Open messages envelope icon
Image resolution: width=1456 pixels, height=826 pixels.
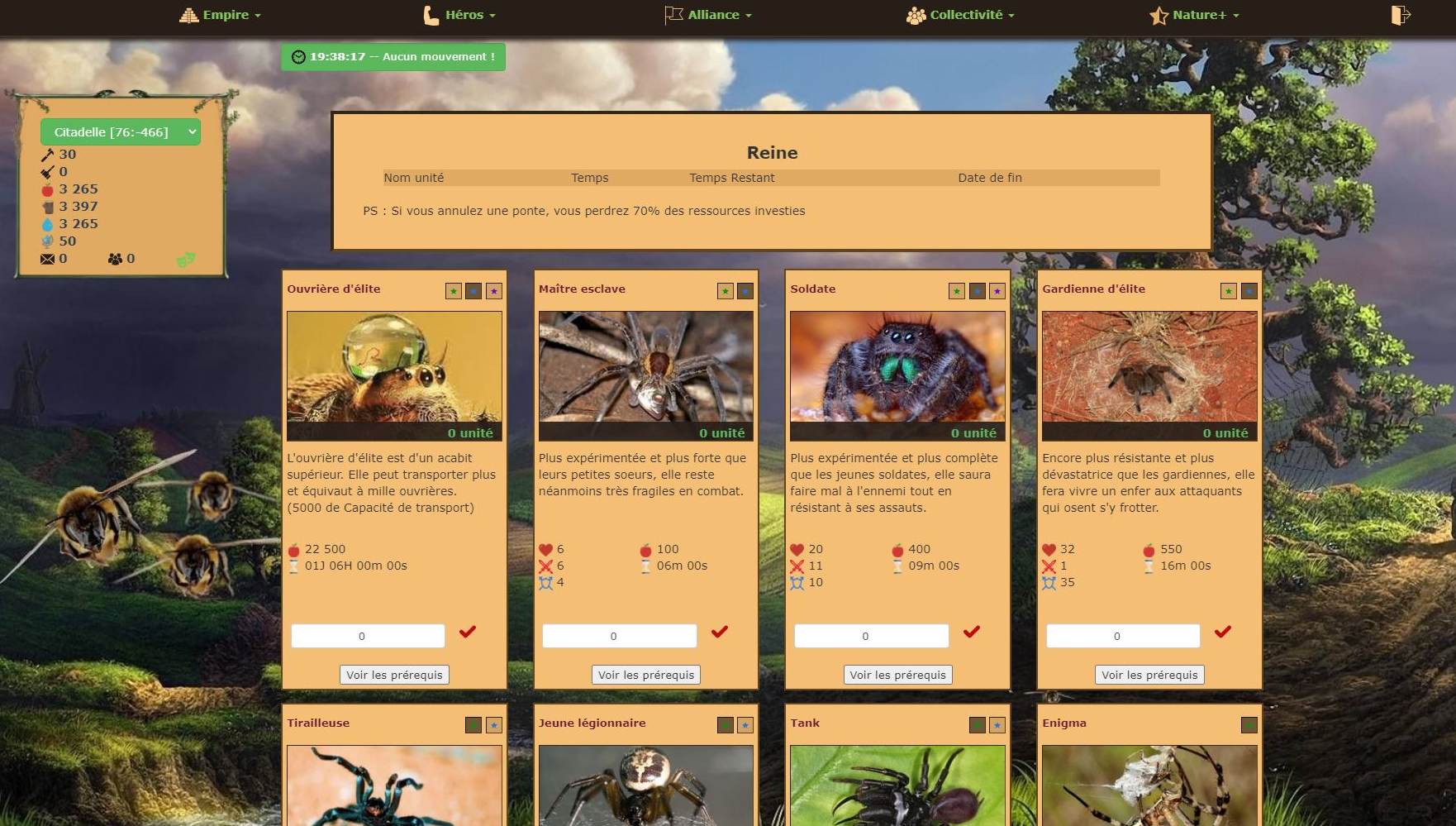[x=47, y=259]
